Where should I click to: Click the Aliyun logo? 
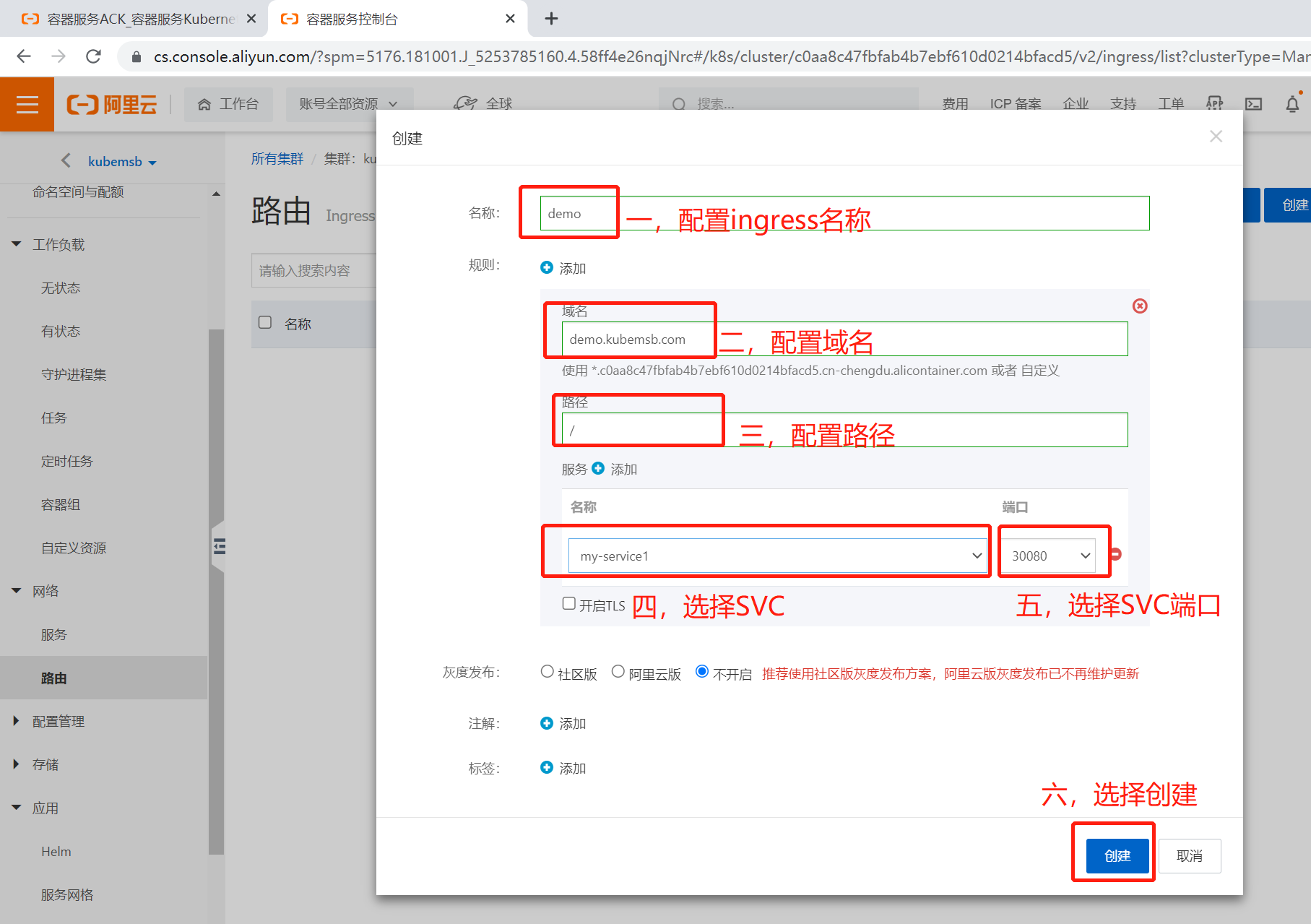click(112, 105)
